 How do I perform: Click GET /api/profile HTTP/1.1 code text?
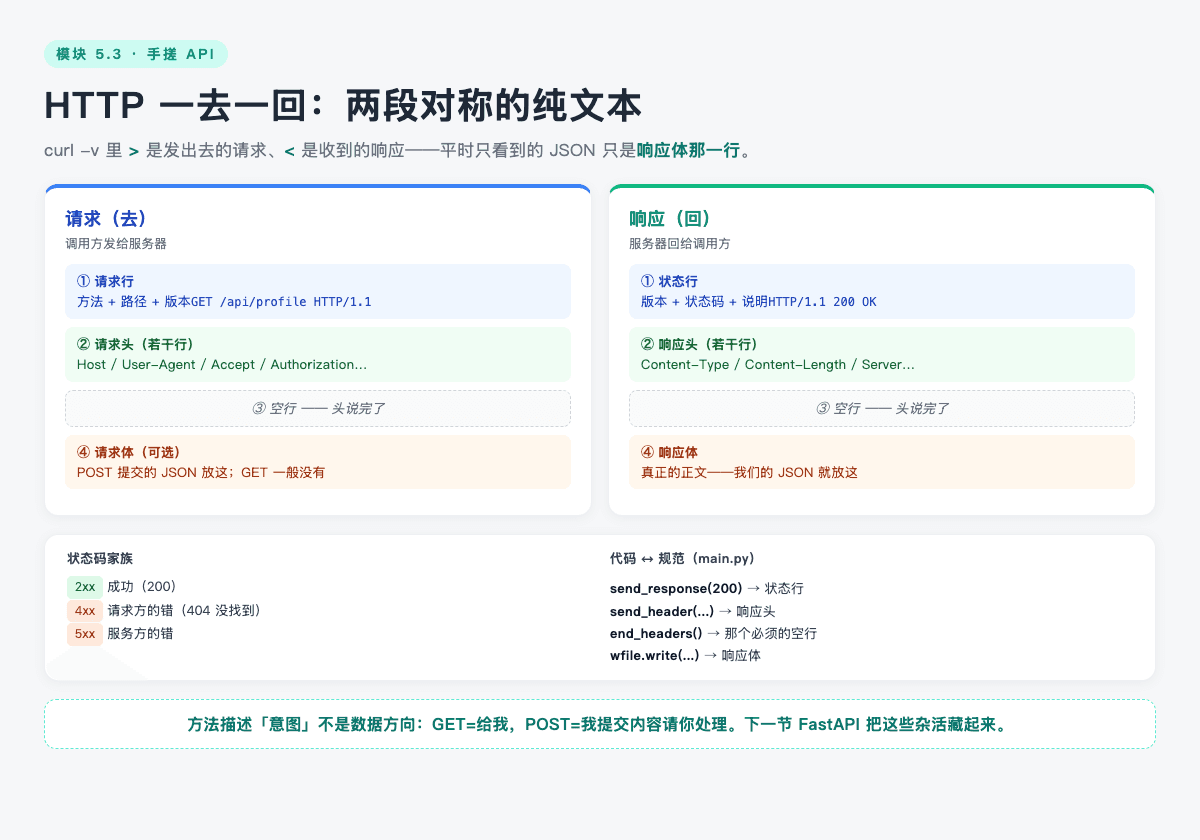pos(281,301)
